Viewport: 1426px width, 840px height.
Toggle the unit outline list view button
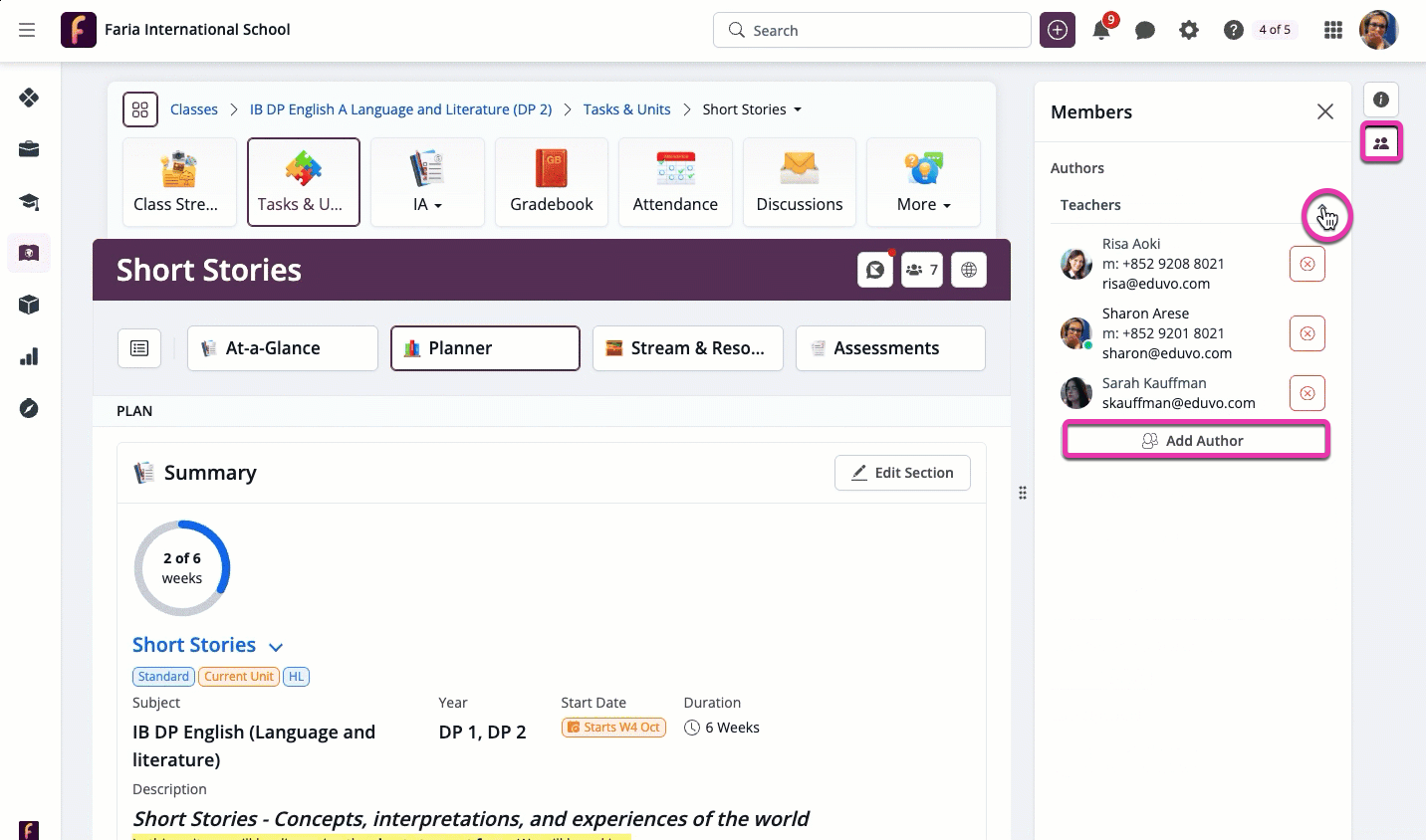pyautogui.click(x=139, y=348)
